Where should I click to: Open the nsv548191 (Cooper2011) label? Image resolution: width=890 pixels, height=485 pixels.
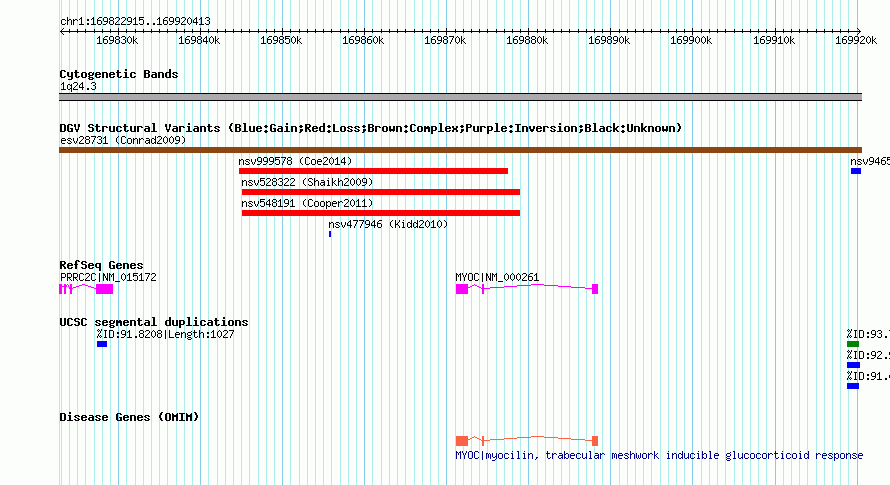point(307,203)
